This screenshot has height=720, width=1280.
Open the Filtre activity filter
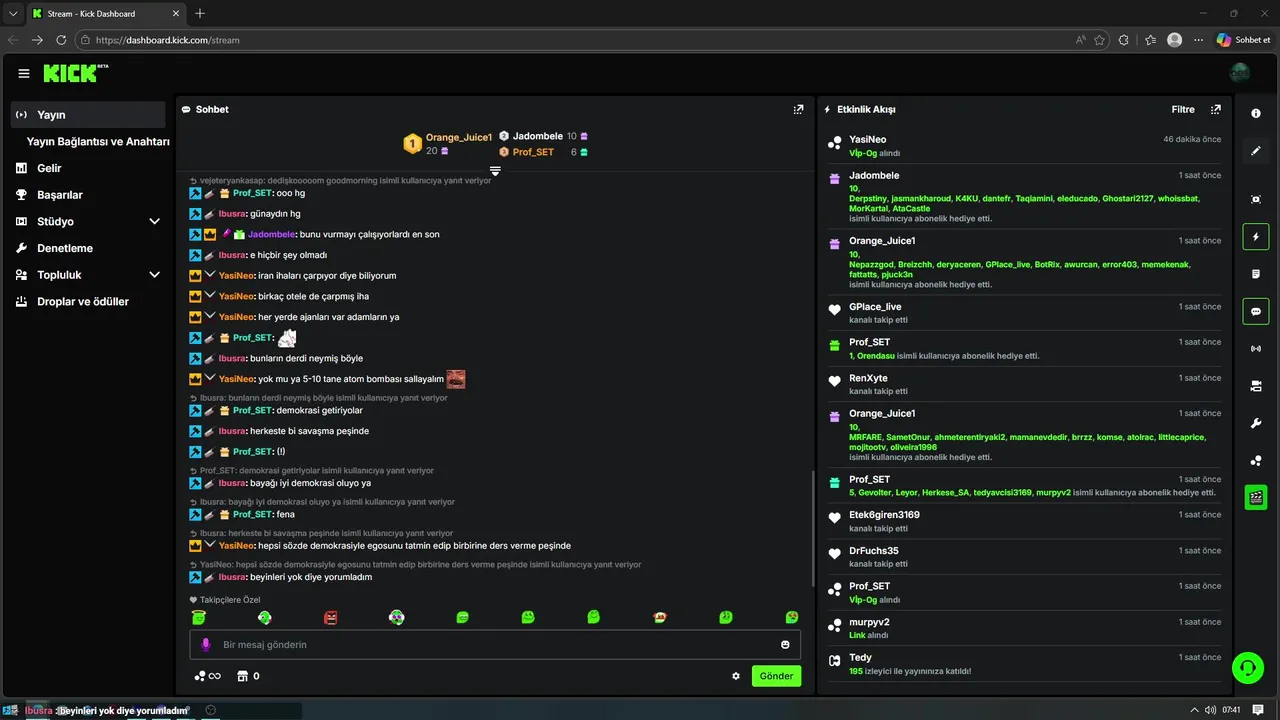[1183, 109]
